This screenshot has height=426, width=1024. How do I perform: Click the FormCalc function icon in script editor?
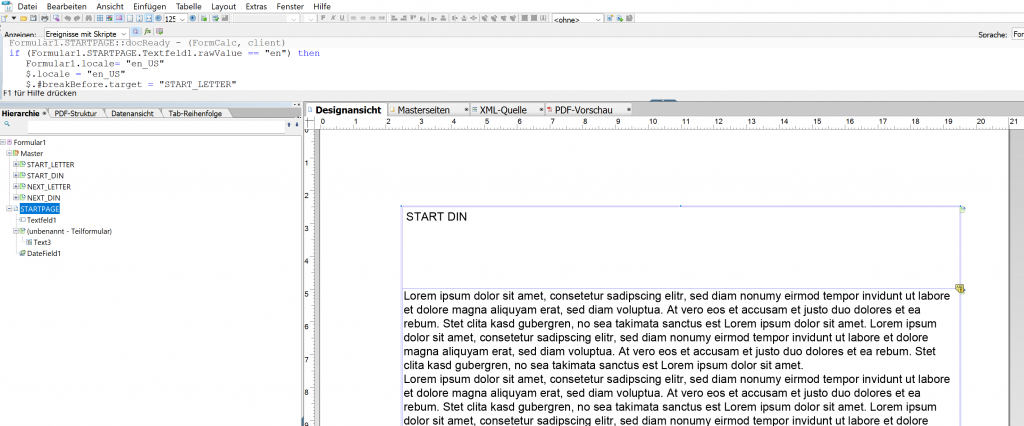pyautogui.click(x=146, y=33)
